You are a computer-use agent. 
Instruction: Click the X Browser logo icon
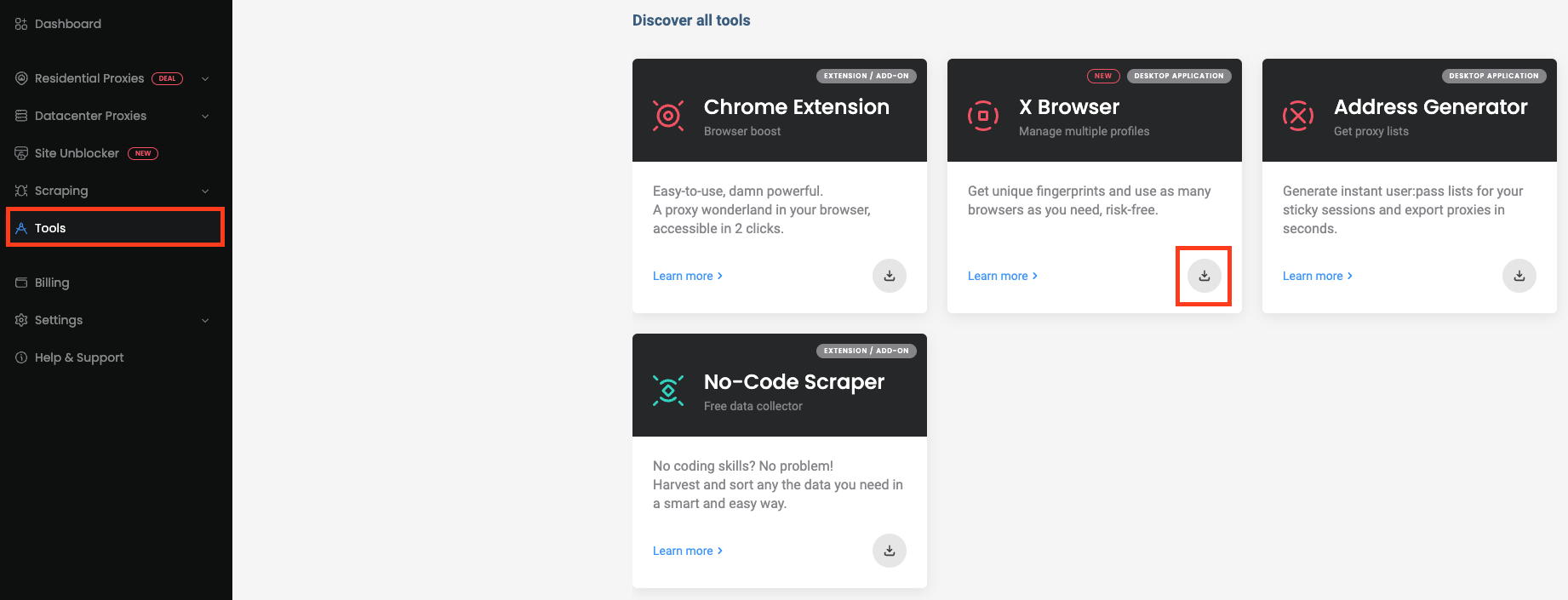[983, 116]
